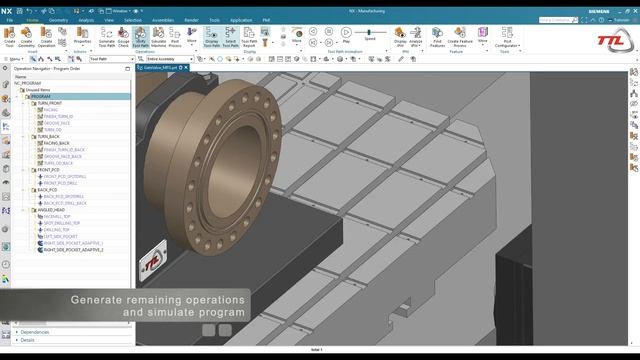Switch to the Analysis ribbon tab

pyautogui.click(x=86, y=20)
